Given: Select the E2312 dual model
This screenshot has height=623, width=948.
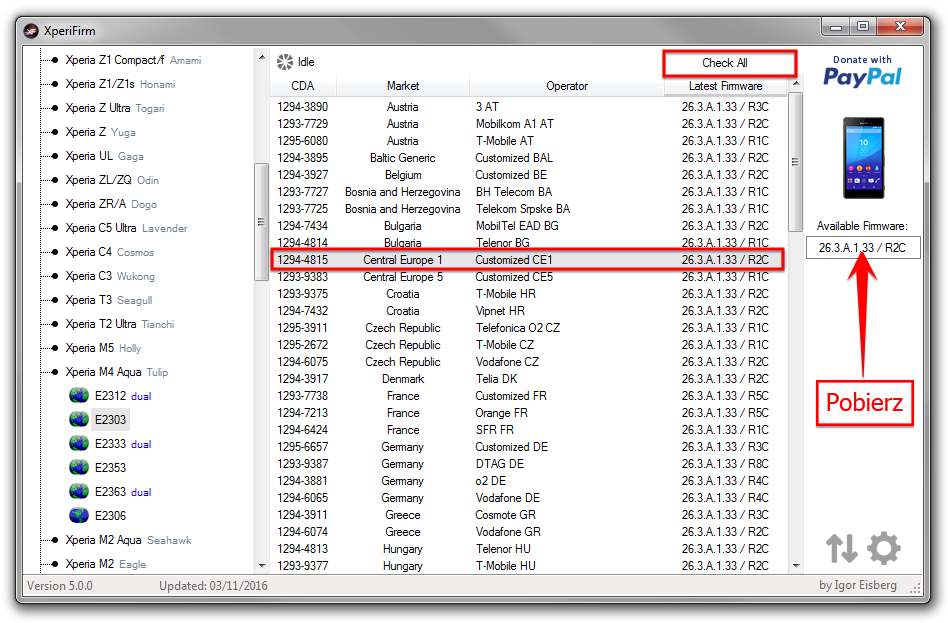Looking at the screenshot, I should [123, 396].
